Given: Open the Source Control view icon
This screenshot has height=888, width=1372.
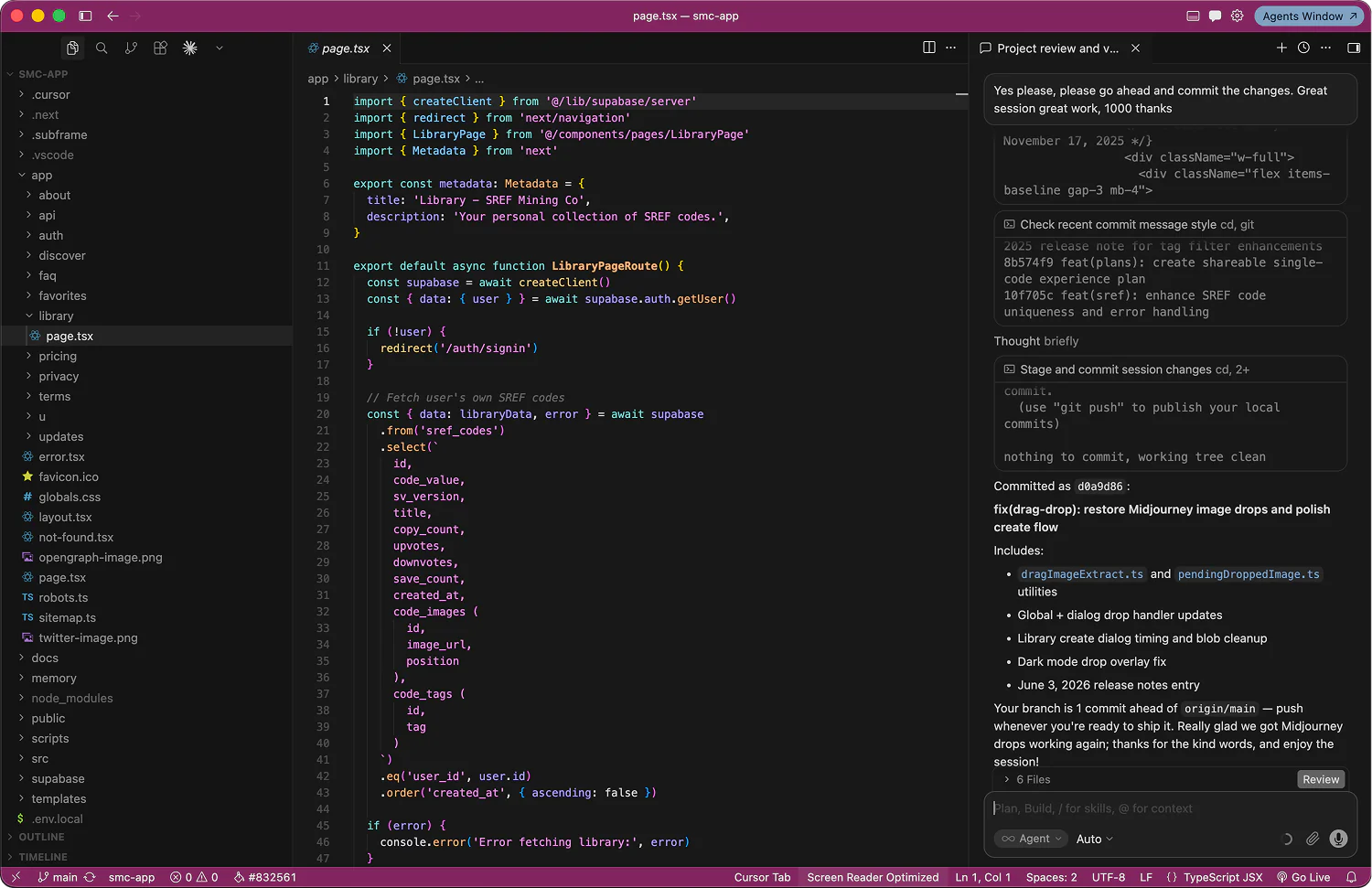Looking at the screenshot, I should 131,48.
